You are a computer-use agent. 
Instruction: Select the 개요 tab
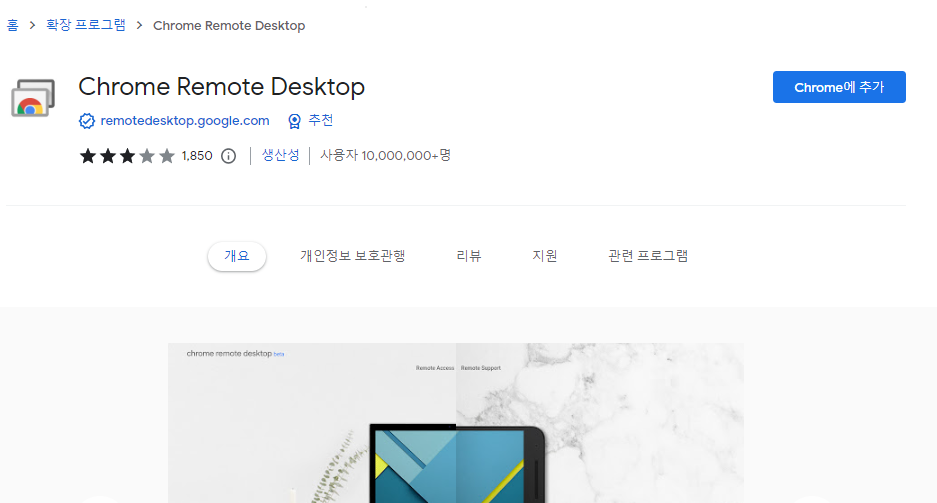(x=237, y=256)
